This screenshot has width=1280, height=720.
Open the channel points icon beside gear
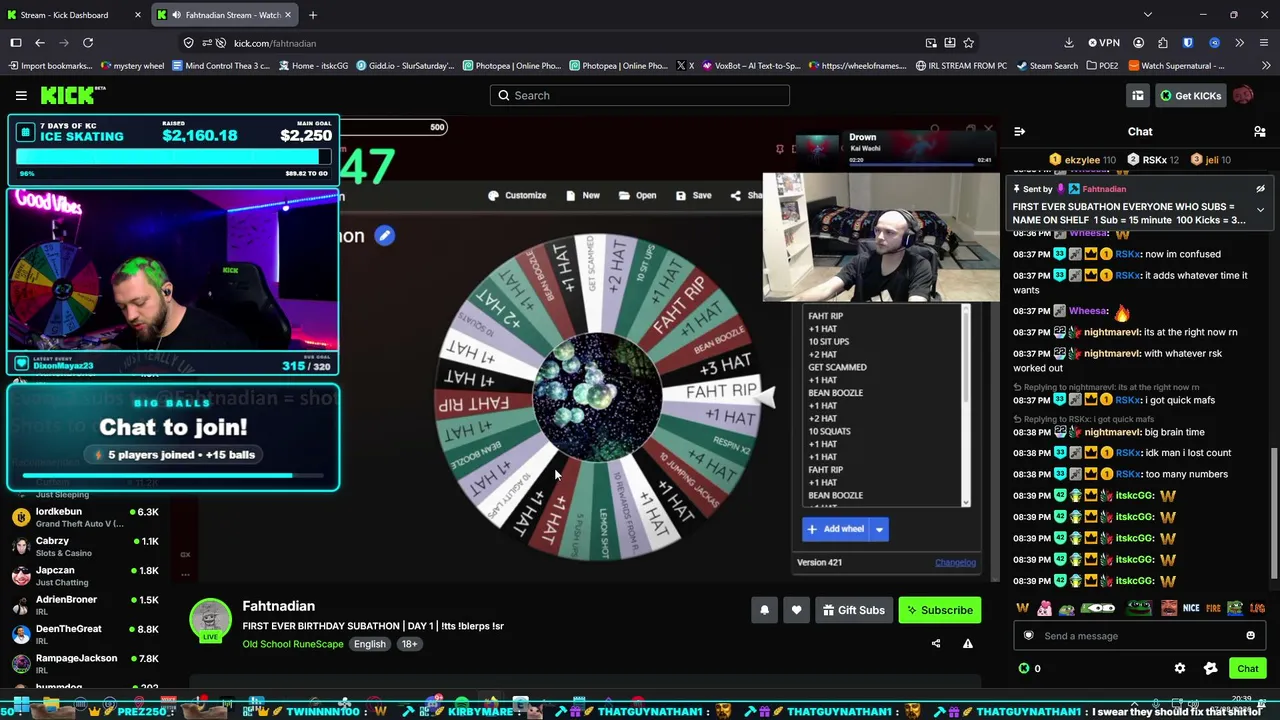tap(1211, 668)
